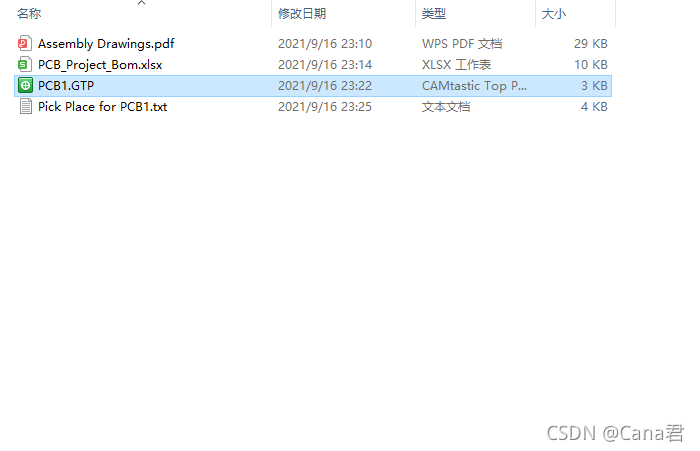Click the 29 KB size cell

pos(591,44)
